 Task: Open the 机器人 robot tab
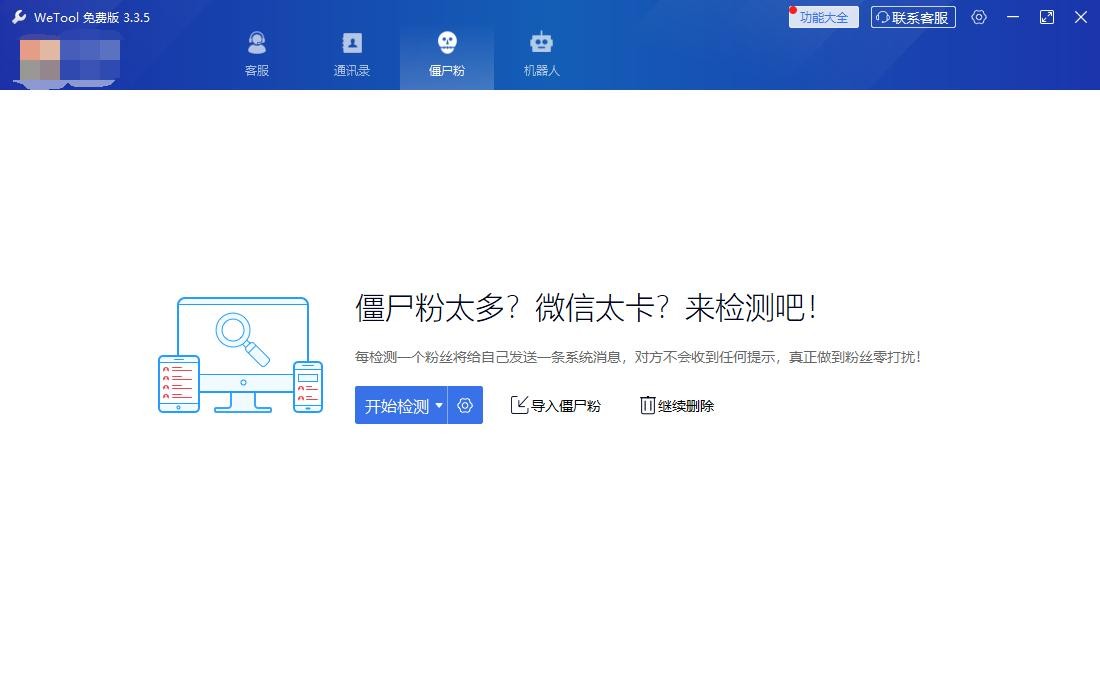[542, 54]
